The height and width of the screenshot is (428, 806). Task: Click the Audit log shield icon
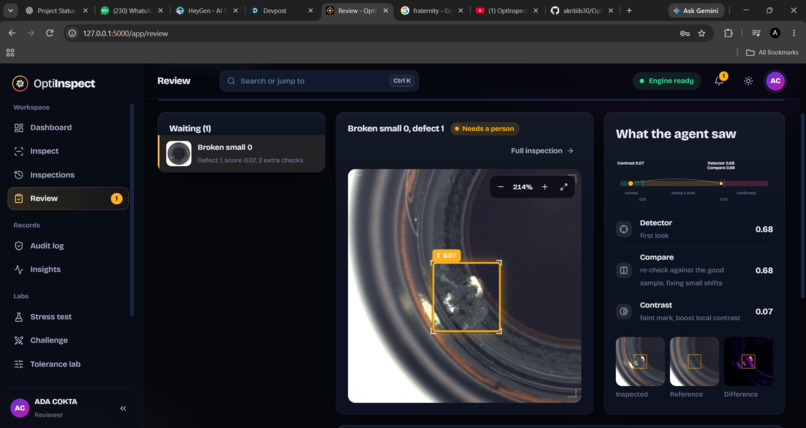pos(19,246)
